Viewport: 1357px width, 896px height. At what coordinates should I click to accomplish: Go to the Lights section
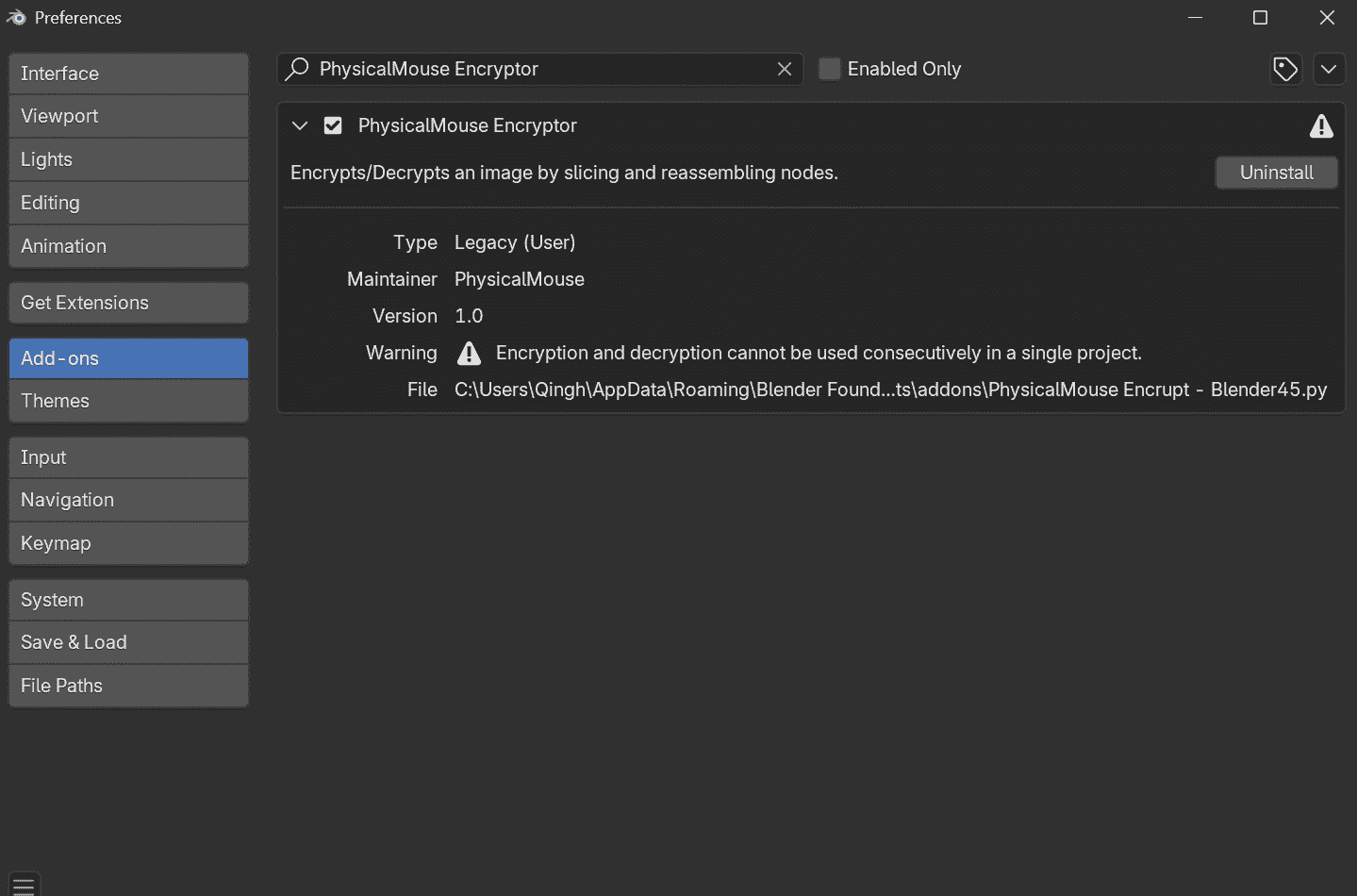point(128,159)
